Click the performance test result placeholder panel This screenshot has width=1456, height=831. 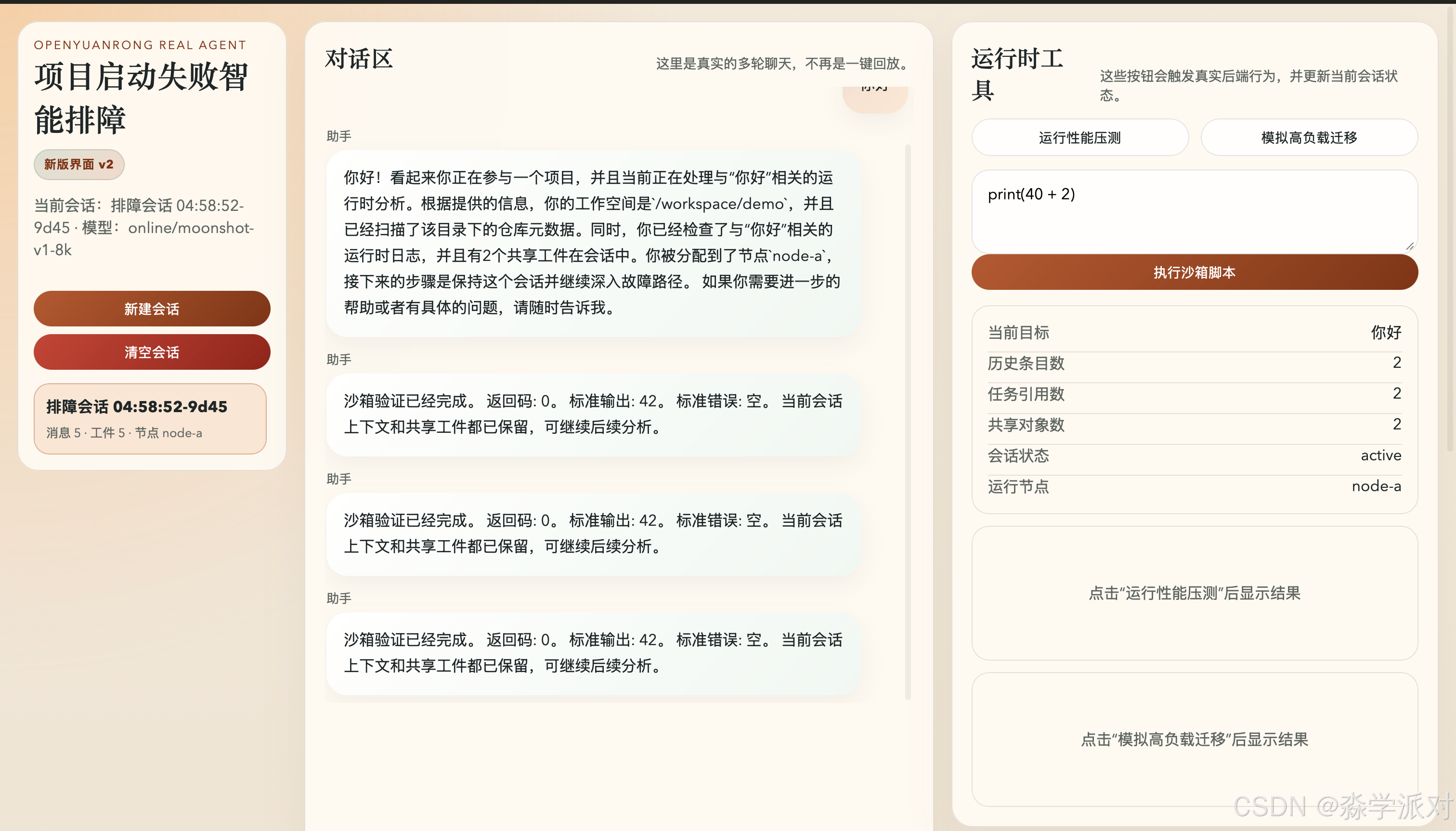pos(1194,593)
